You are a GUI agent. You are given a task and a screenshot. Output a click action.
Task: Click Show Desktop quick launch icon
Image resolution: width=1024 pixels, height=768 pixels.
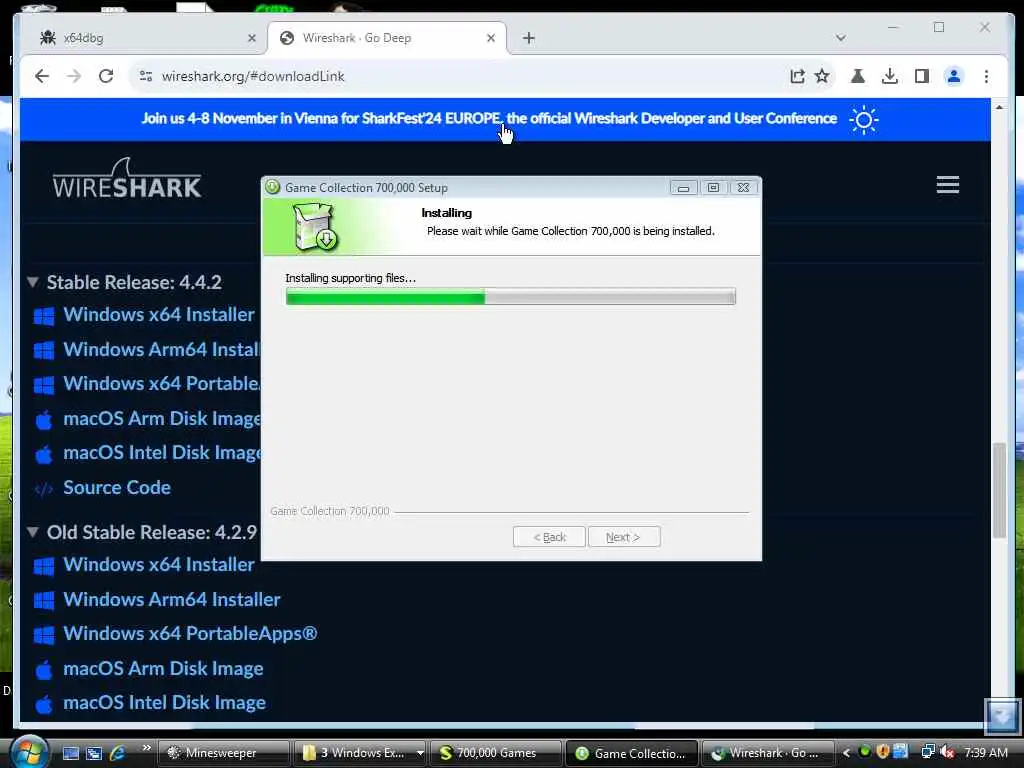click(71, 753)
